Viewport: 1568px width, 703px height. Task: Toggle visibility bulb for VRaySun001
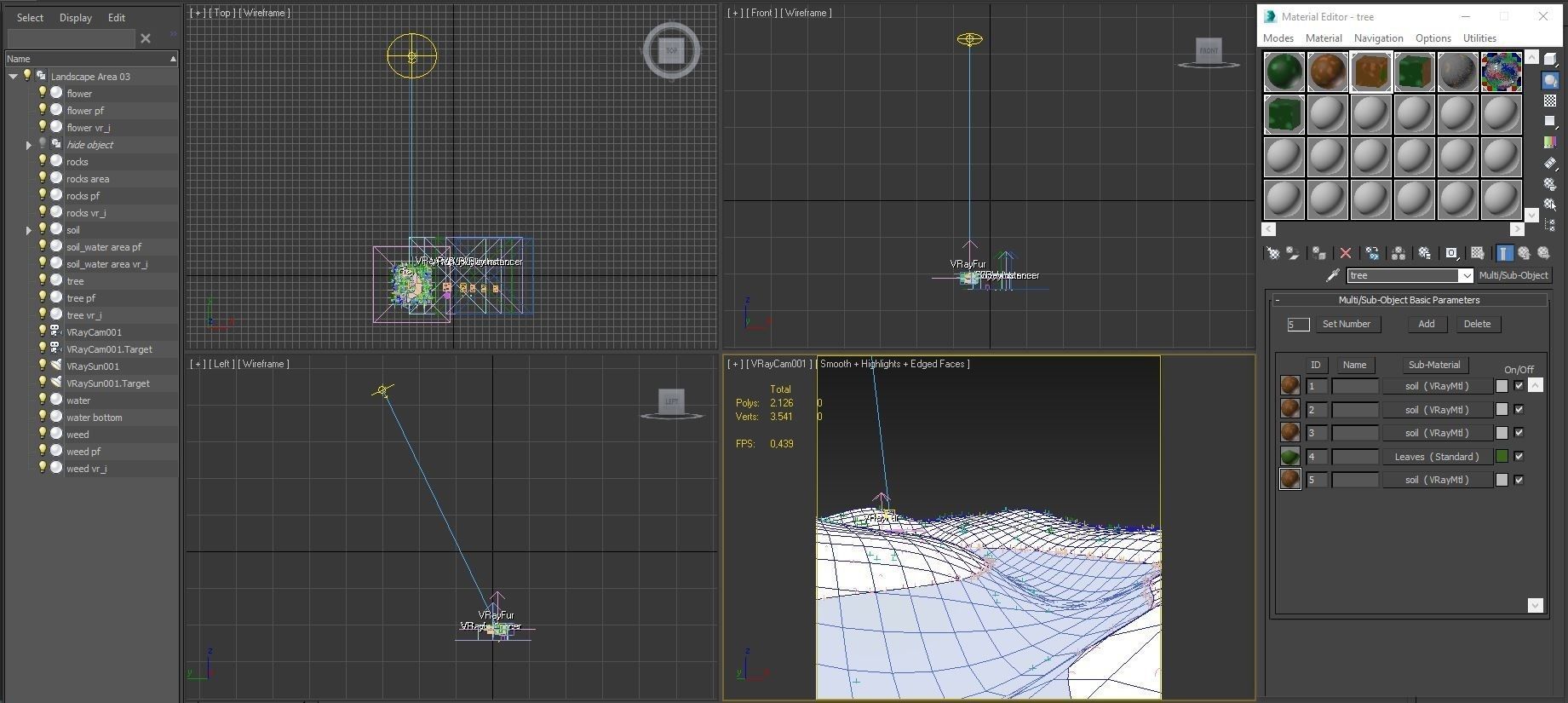tap(42, 366)
